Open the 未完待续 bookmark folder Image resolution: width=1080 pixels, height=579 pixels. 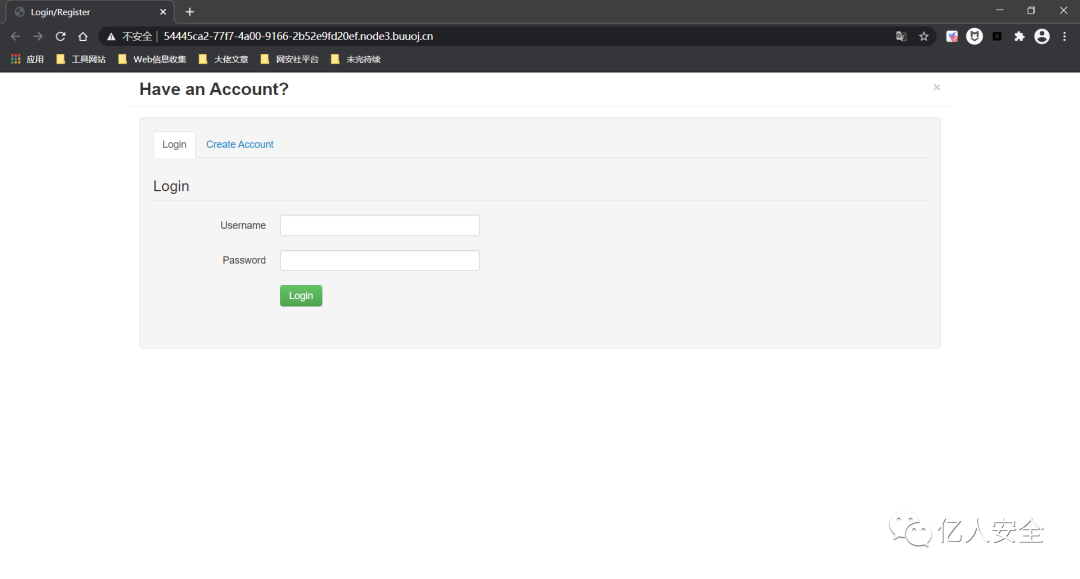click(x=355, y=59)
